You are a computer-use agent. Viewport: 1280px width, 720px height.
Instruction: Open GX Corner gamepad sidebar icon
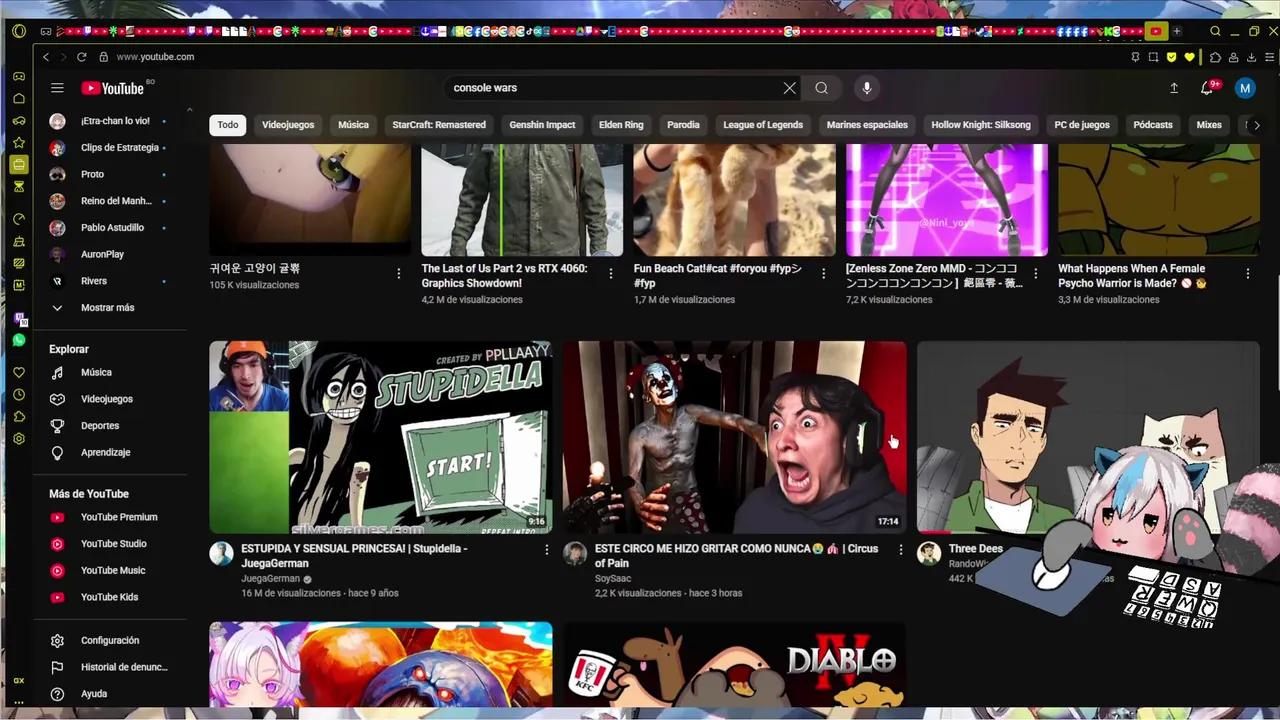tap(18, 76)
